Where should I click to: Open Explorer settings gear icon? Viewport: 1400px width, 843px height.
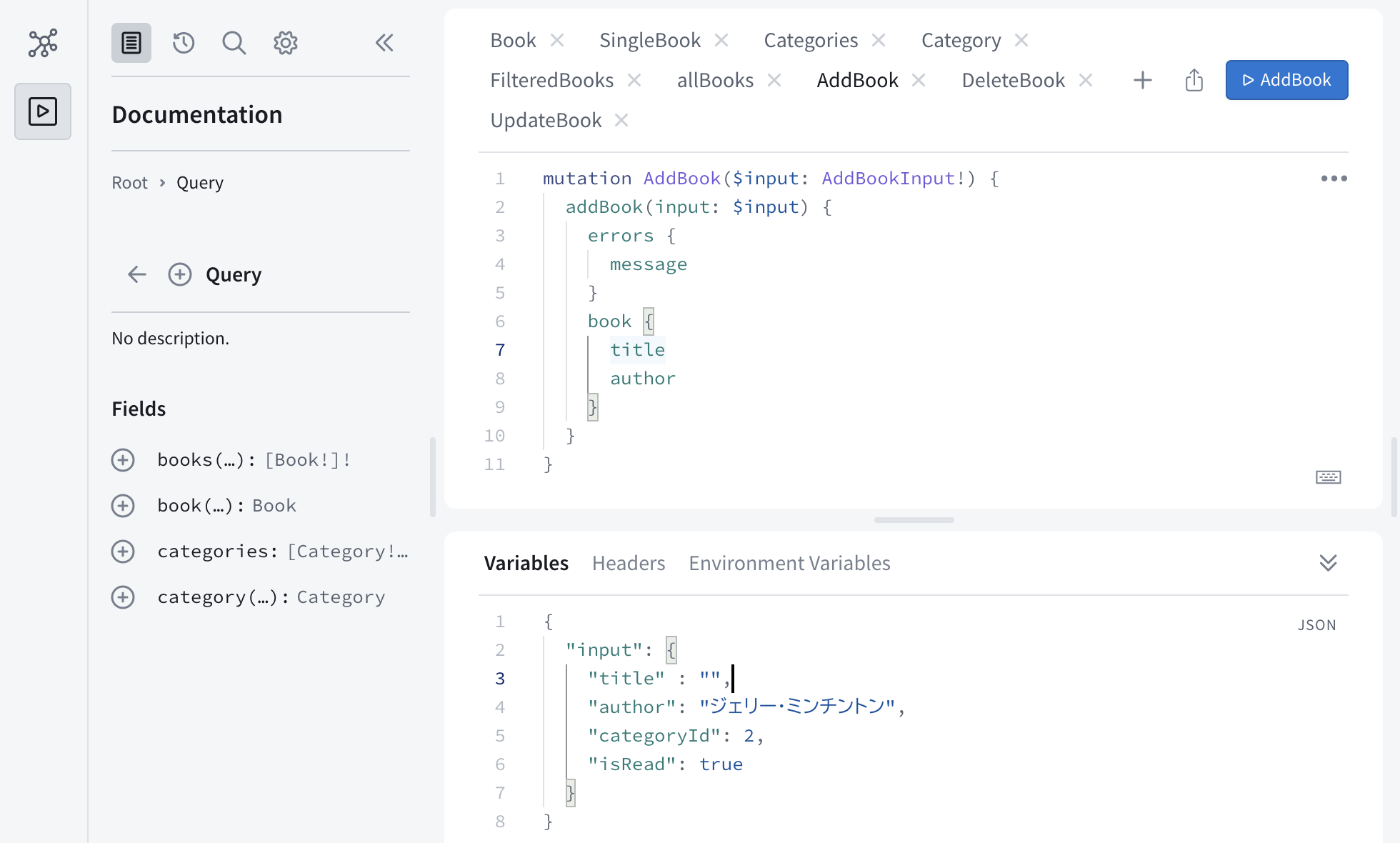285,43
